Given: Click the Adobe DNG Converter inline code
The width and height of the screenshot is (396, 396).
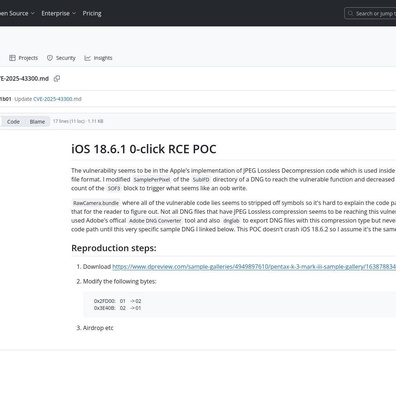Looking at the screenshot, I should (x=155, y=221).
